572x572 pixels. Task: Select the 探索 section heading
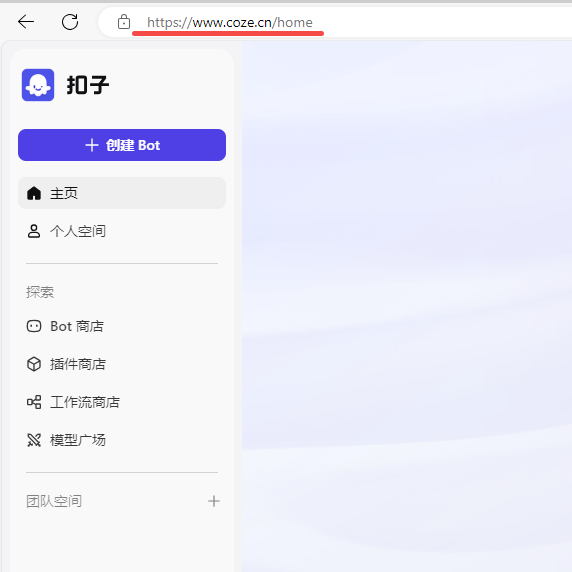click(x=40, y=292)
